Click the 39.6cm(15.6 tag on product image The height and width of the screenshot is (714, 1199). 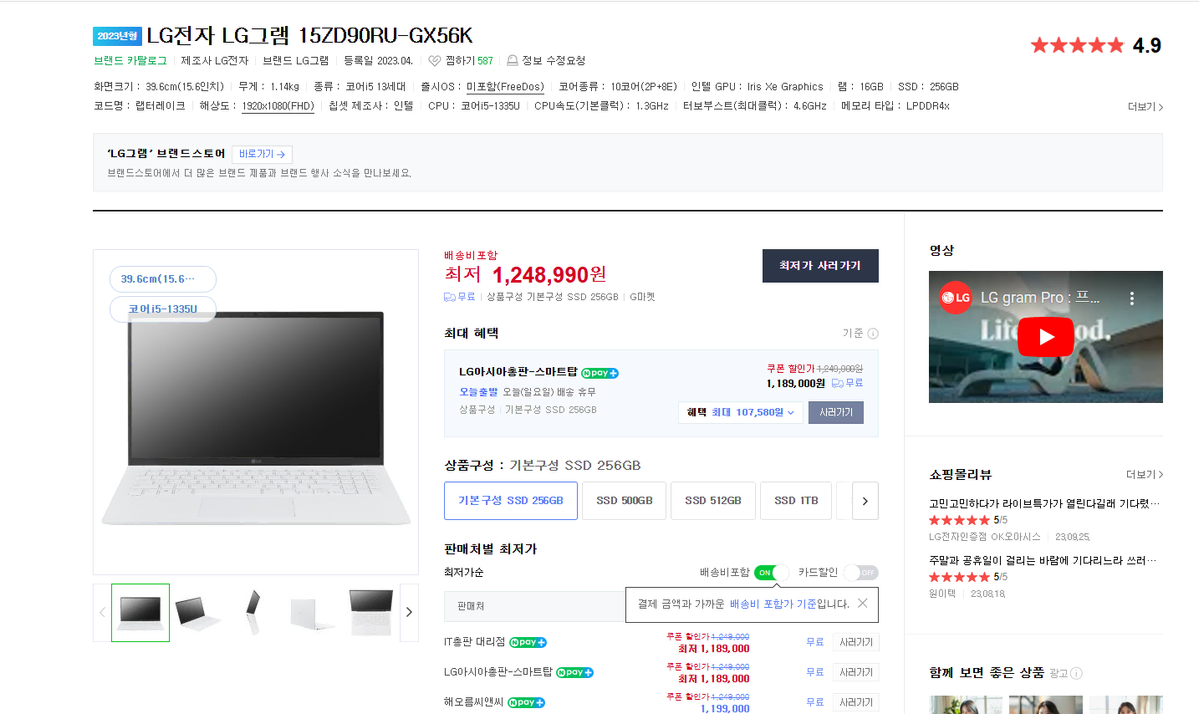163,279
